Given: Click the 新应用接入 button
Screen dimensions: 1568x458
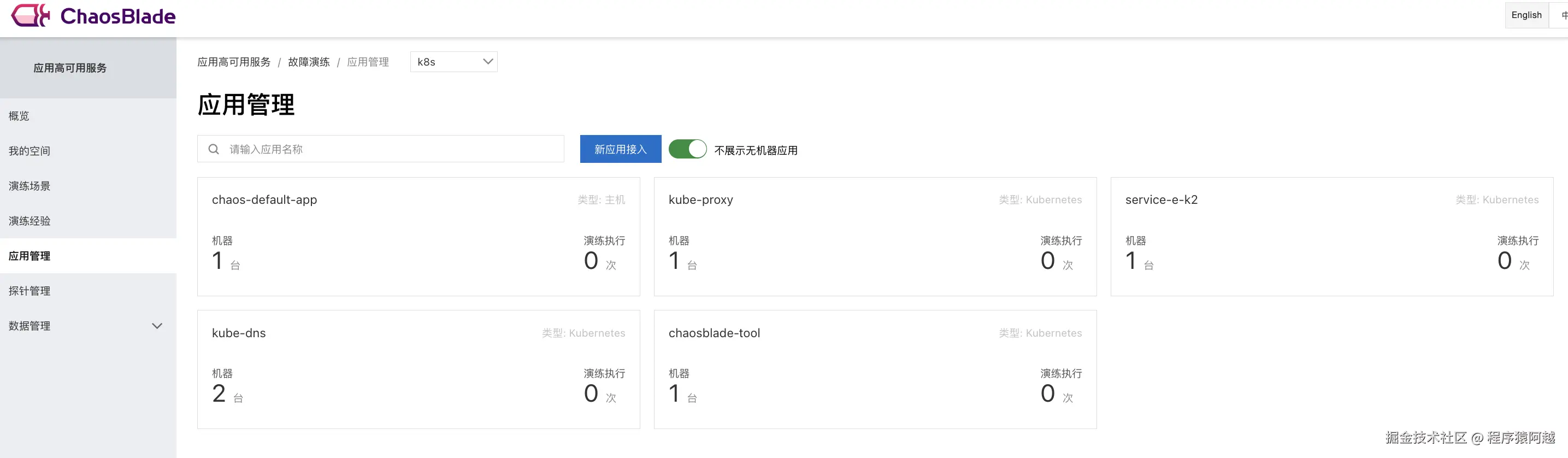Looking at the screenshot, I should 620,149.
